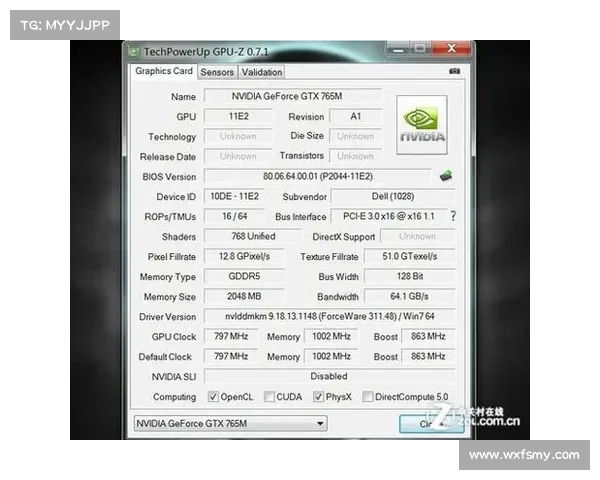Click the 'BIOS Version' label text
The height and width of the screenshot is (480, 600).
tap(169, 176)
